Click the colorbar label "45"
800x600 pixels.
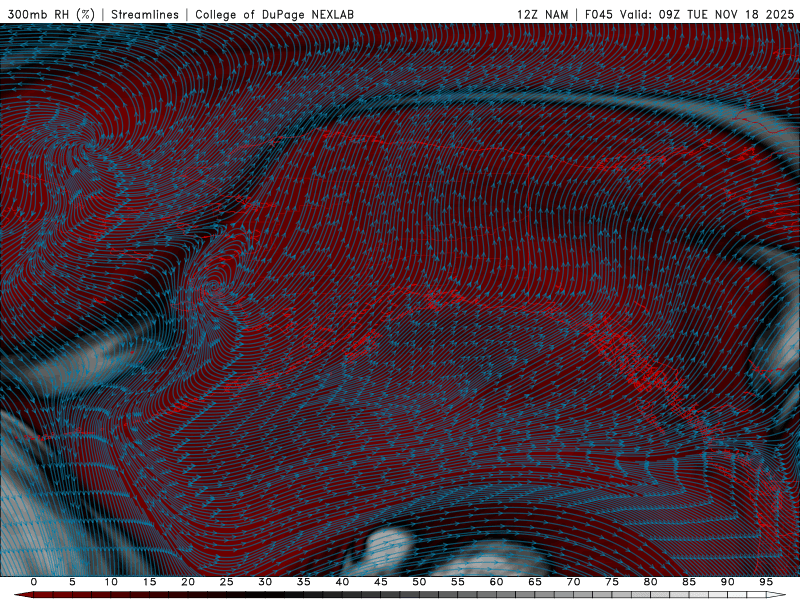[381, 582]
